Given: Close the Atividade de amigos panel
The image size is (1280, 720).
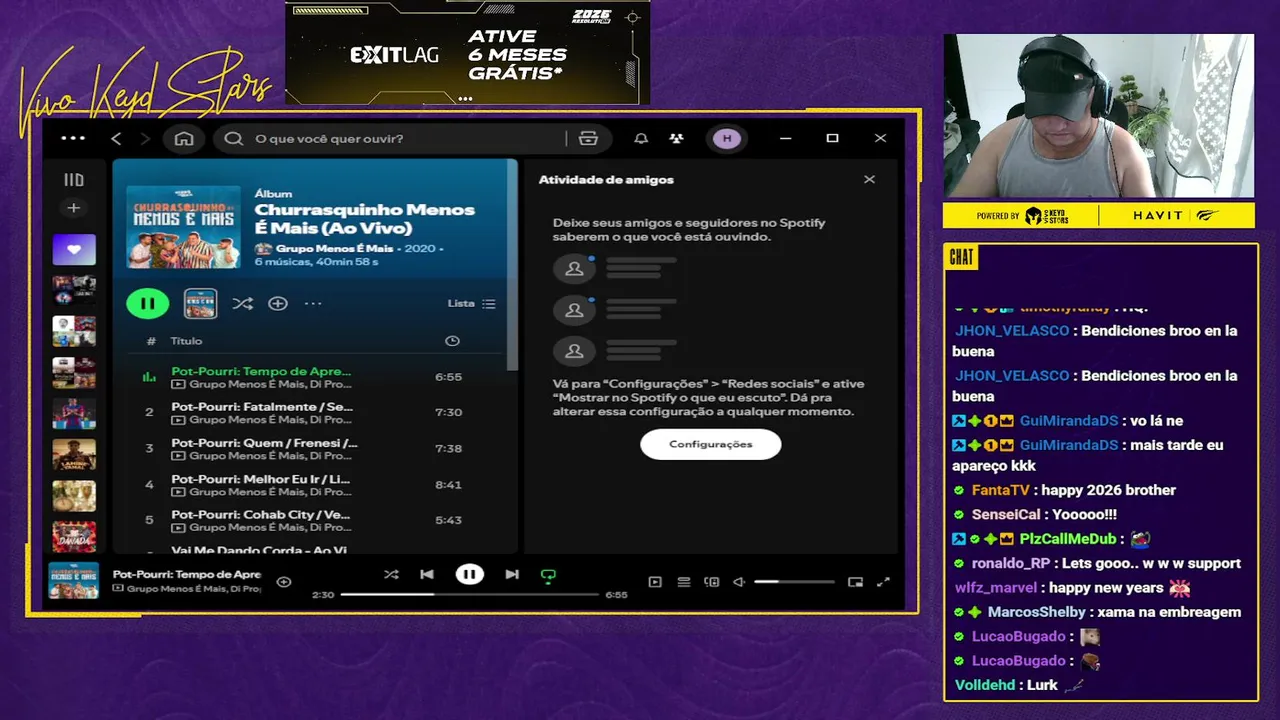Looking at the screenshot, I should pyautogui.click(x=869, y=179).
